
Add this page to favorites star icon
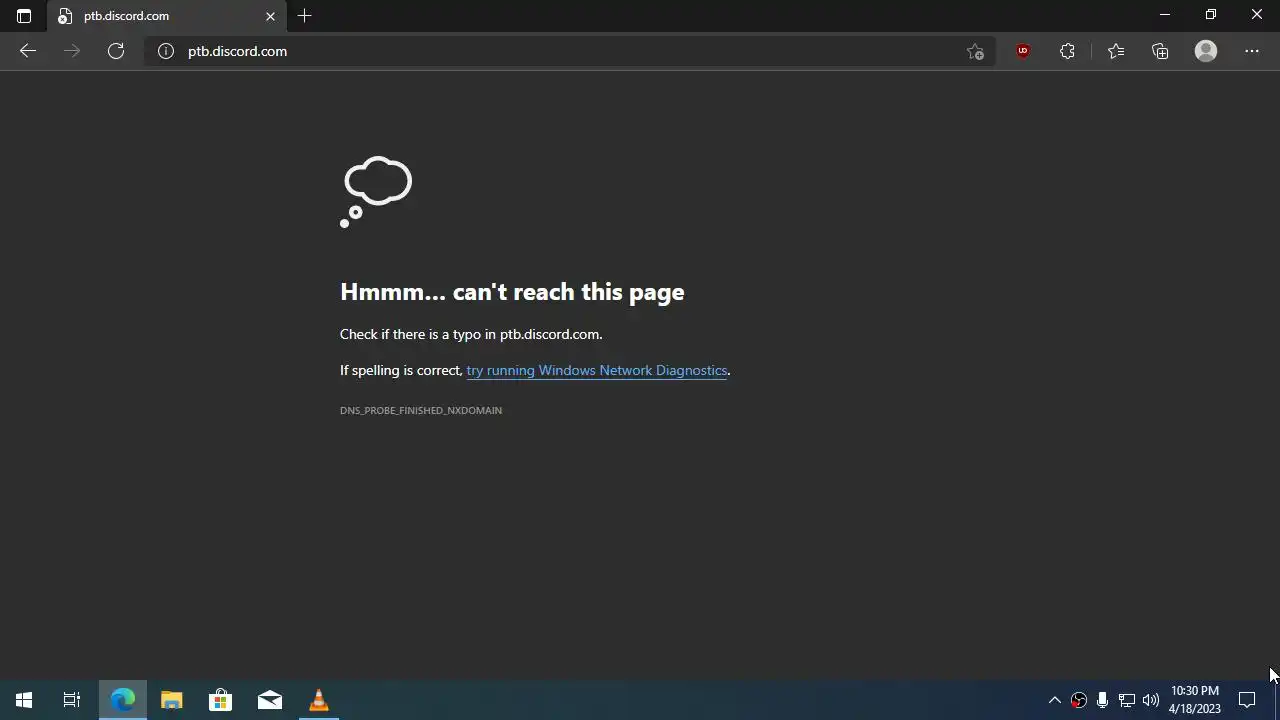(x=975, y=51)
